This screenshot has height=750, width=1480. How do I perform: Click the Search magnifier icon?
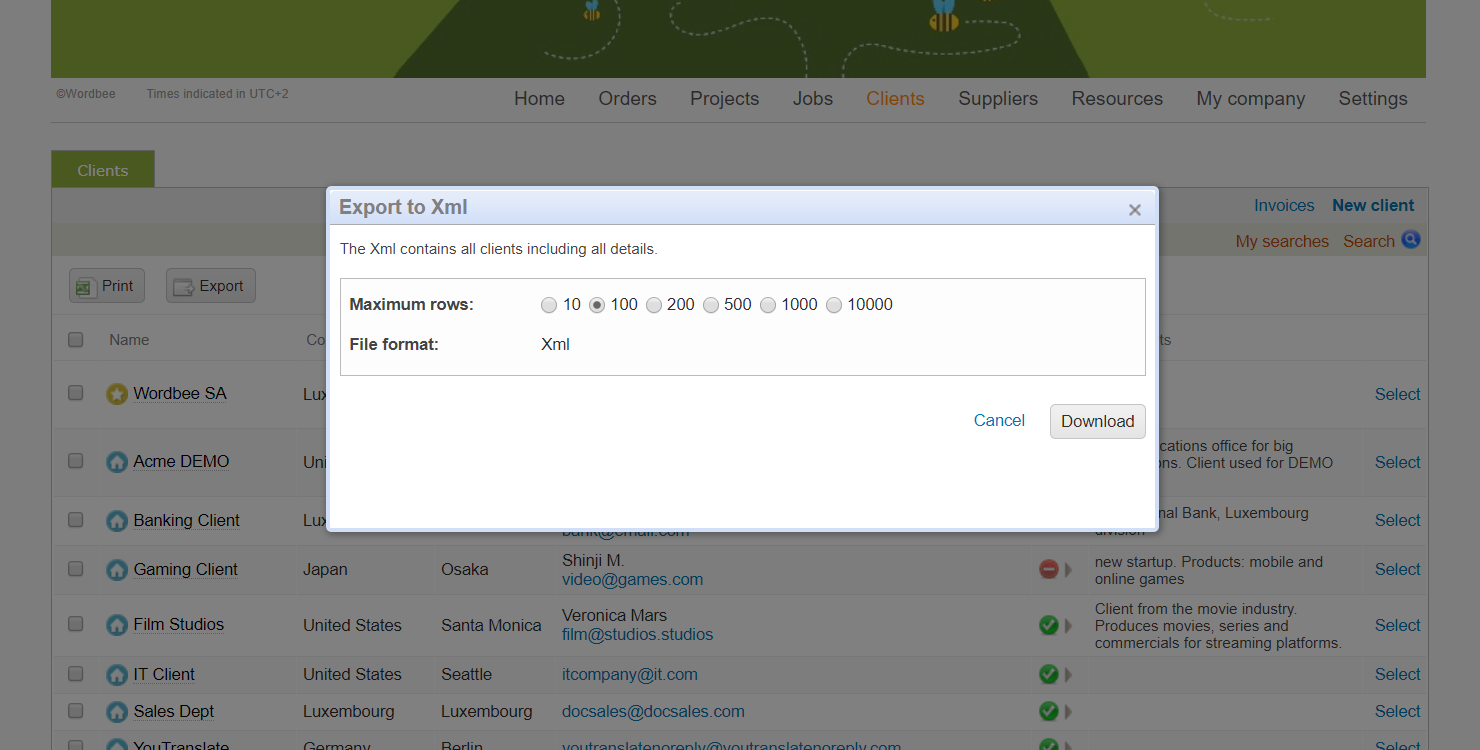[x=1410, y=240]
